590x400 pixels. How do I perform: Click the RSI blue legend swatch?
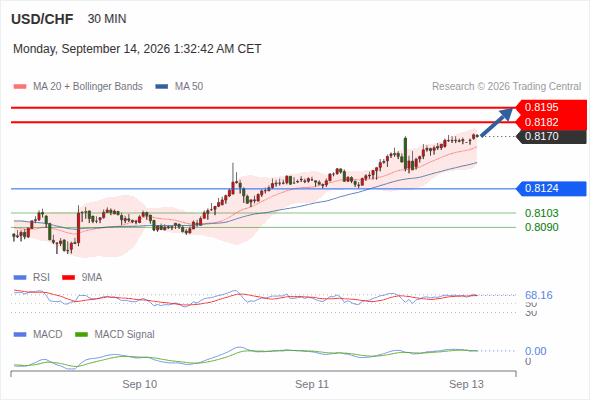click(20, 278)
